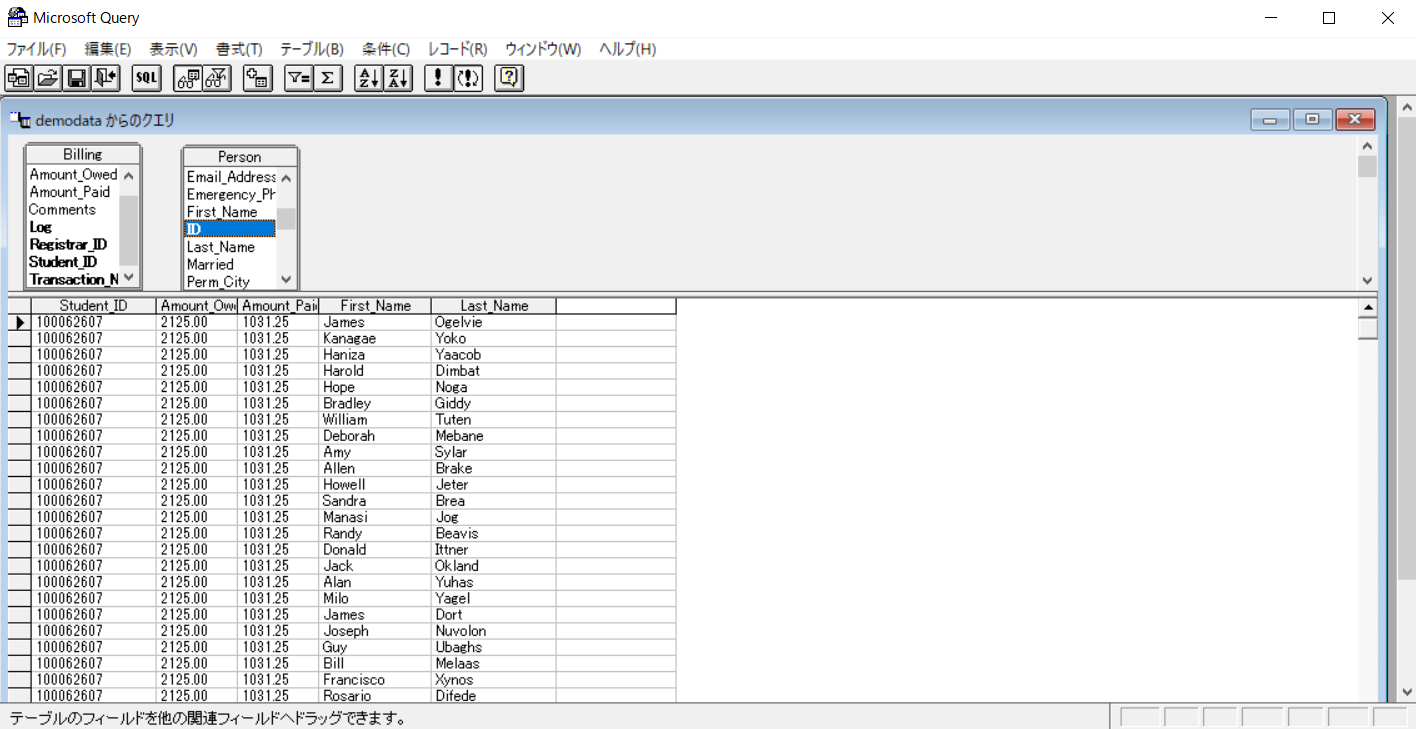Click the Last_Name field in Person table

pyautogui.click(x=221, y=247)
